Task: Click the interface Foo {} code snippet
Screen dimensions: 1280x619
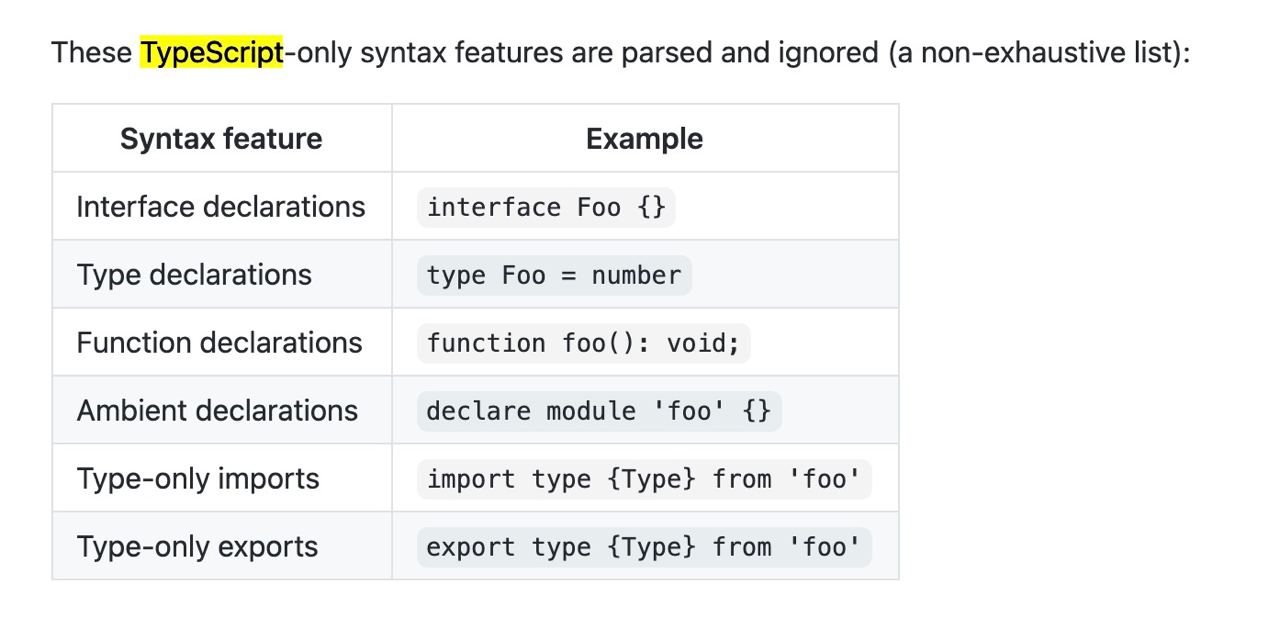Action: (x=546, y=207)
